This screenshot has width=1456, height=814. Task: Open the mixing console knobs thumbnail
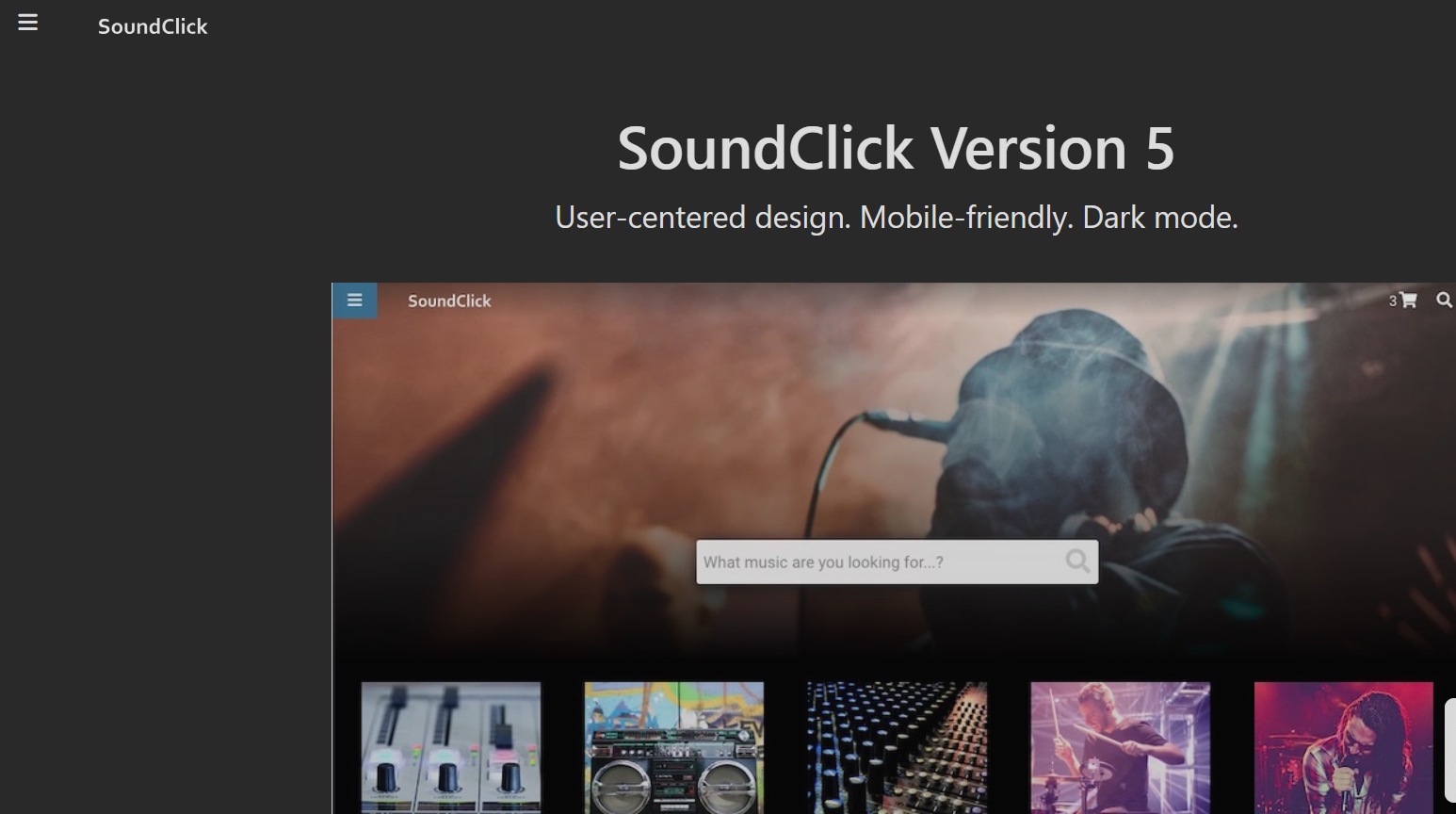[x=898, y=748]
